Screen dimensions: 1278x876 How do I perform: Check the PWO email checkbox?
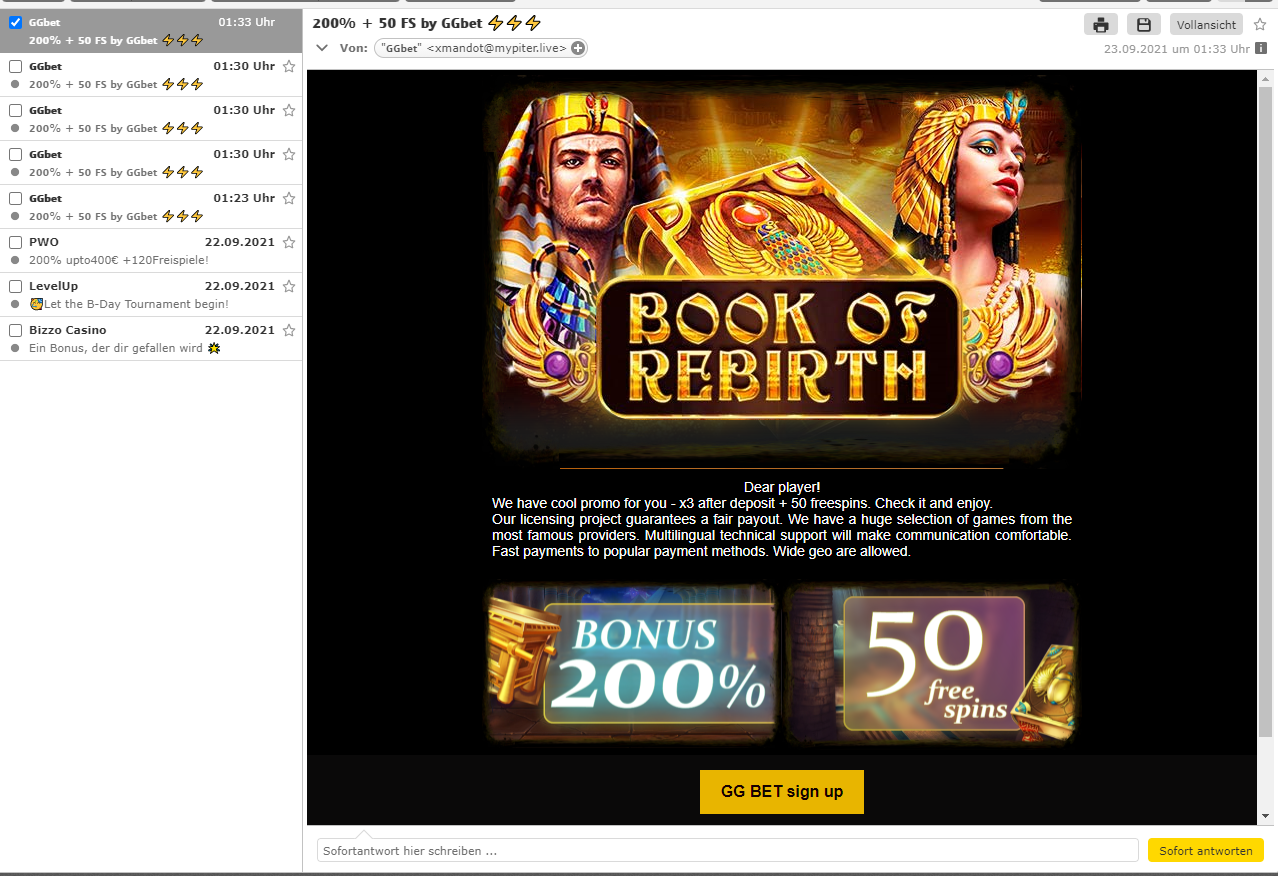[x=15, y=242]
